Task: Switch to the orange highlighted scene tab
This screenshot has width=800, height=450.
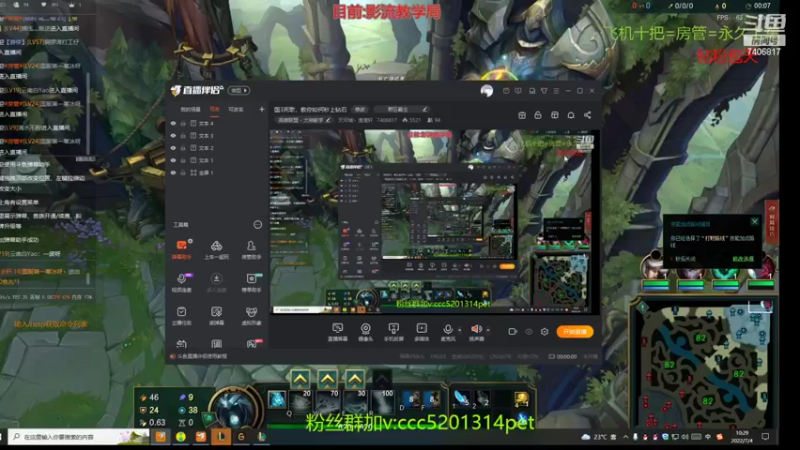Action: coord(215,109)
